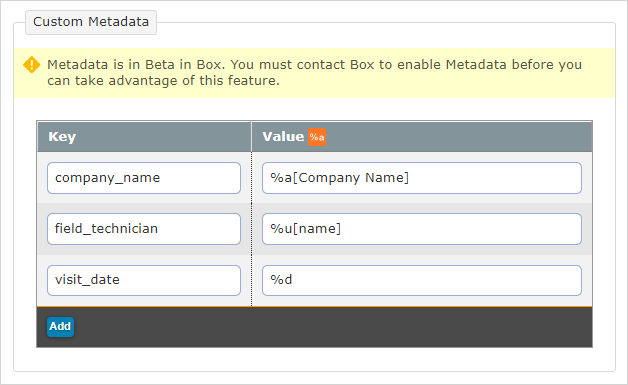
Task: Click the Value column header text
Action: pyautogui.click(x=283, y=137)
